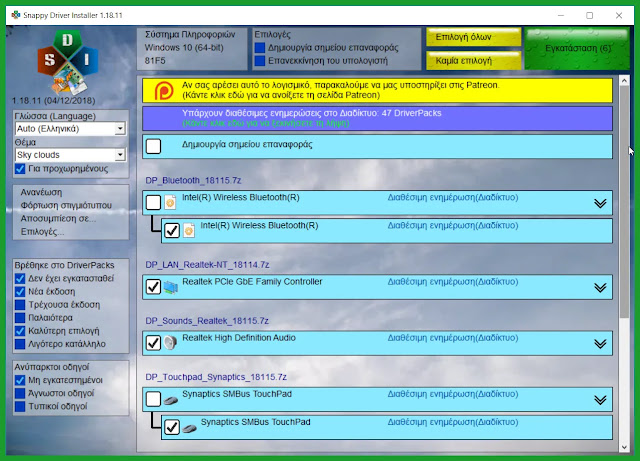The image size is (640, 461).
Task: Click the Snappy Driver Installer title bar icon
Action: point(16,15)
